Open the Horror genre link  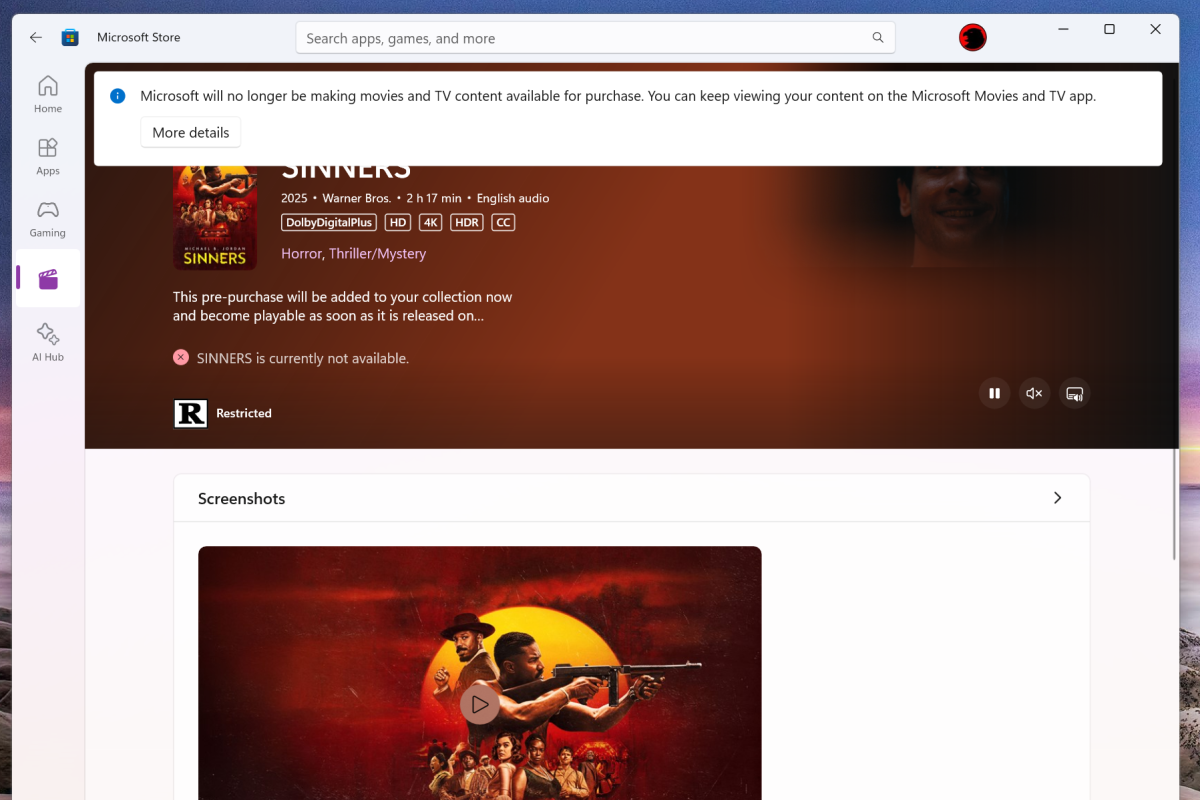301,254
